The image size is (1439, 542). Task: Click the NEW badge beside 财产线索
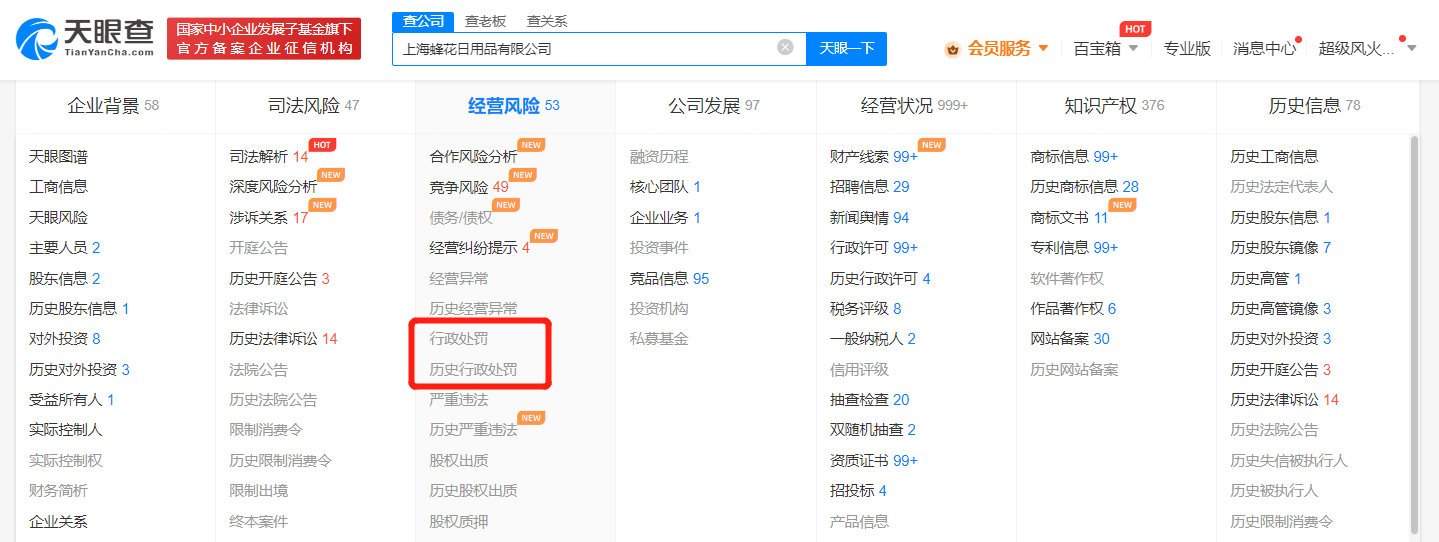pos(931,145)
